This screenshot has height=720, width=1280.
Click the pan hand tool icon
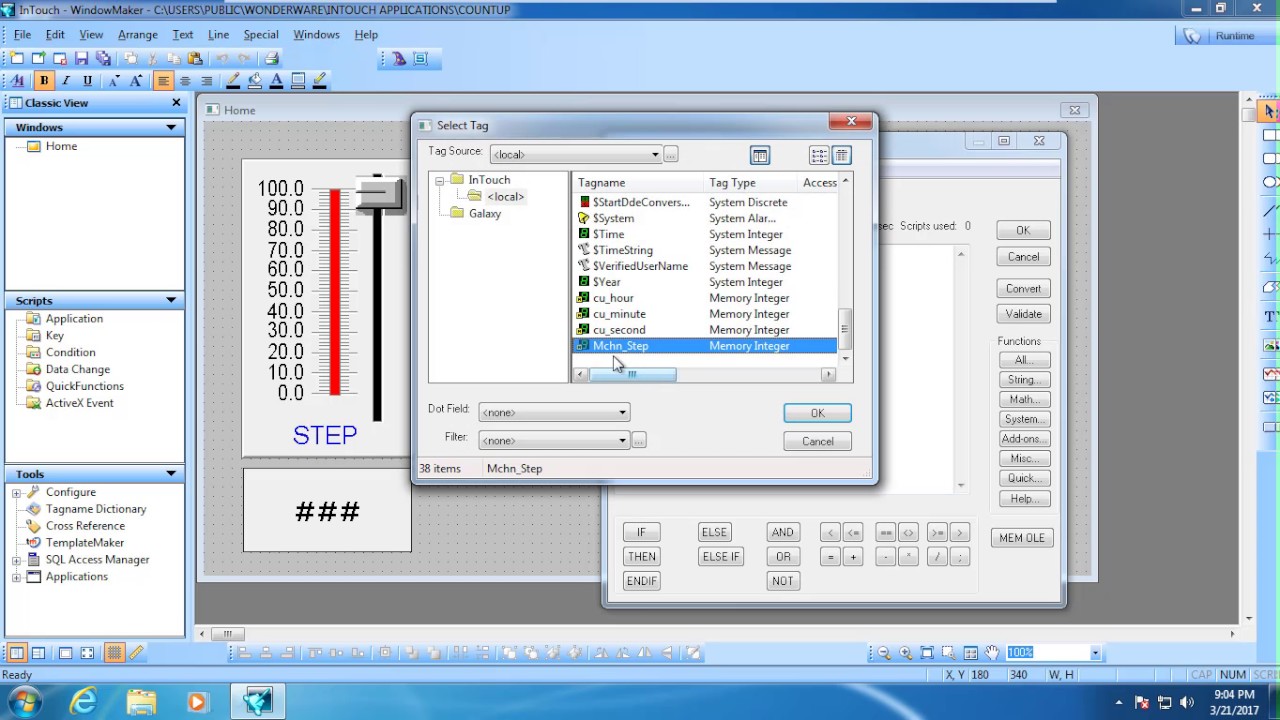pos(992,653)
